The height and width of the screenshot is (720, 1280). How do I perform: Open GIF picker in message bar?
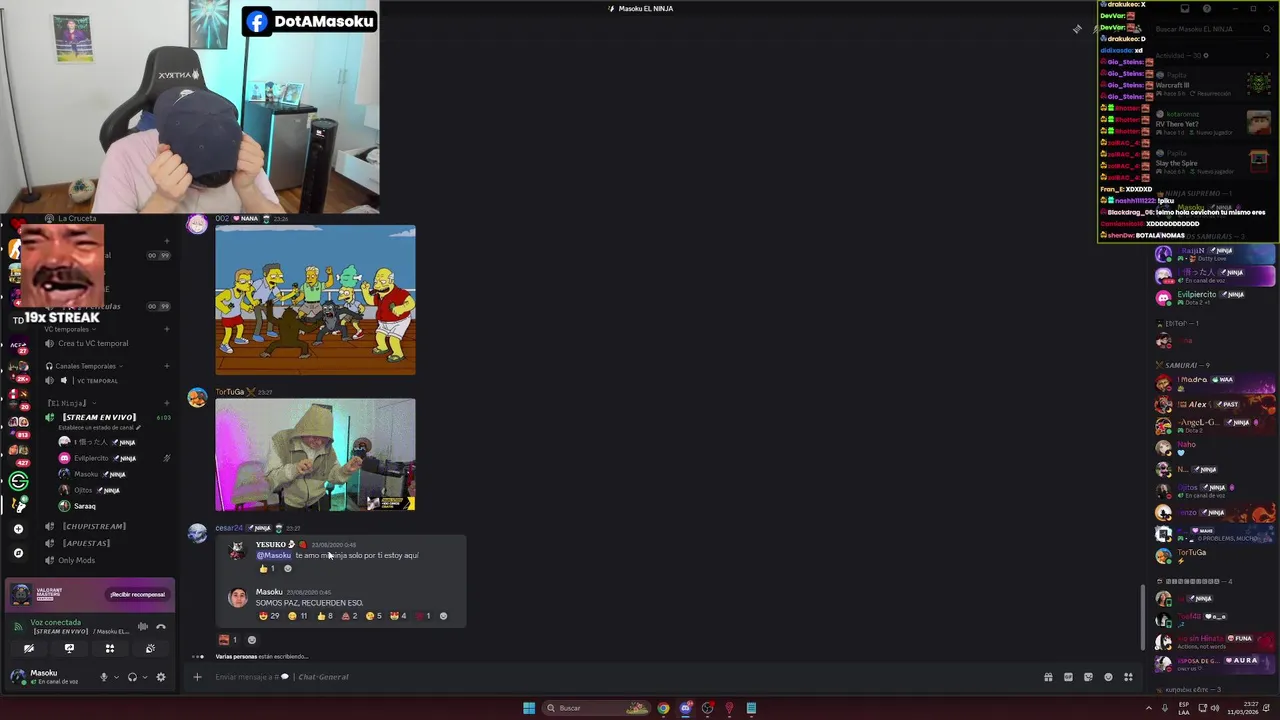coord(1068,677)
